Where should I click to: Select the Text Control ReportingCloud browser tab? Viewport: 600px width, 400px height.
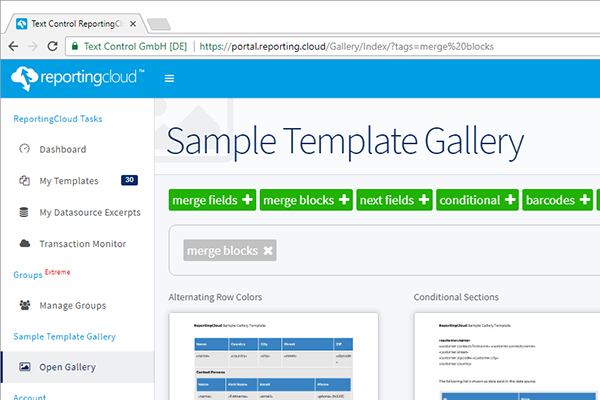pyautogui.click(x=77, y=24)
